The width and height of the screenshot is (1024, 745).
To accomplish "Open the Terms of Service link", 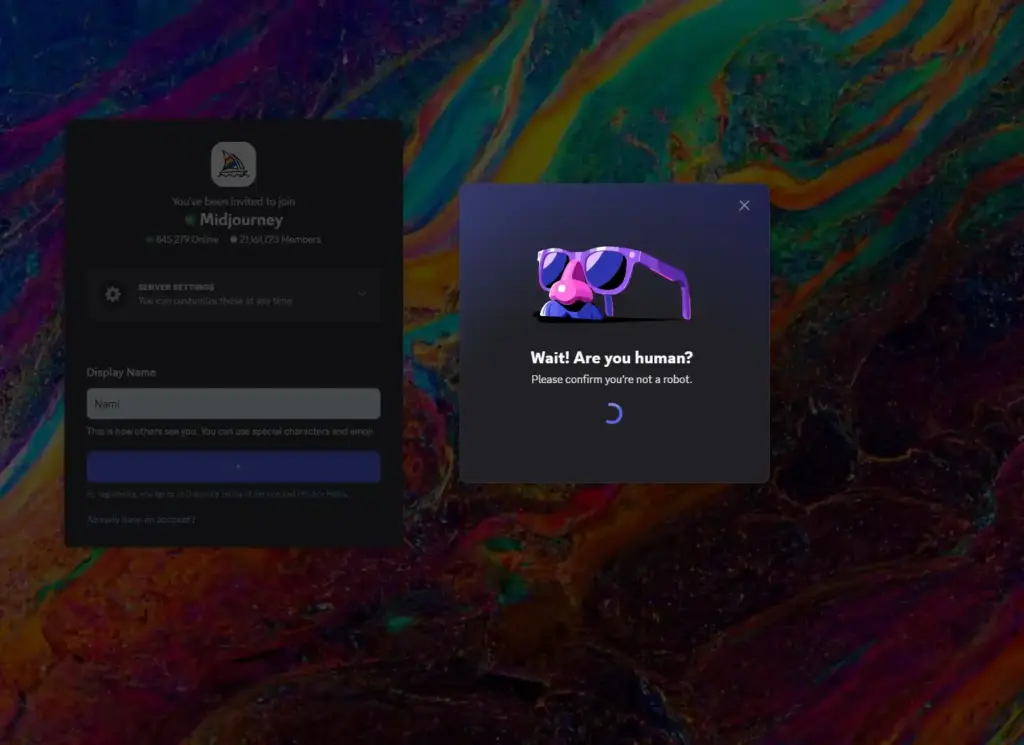I will pyautogui.click(x=252, y=494).
